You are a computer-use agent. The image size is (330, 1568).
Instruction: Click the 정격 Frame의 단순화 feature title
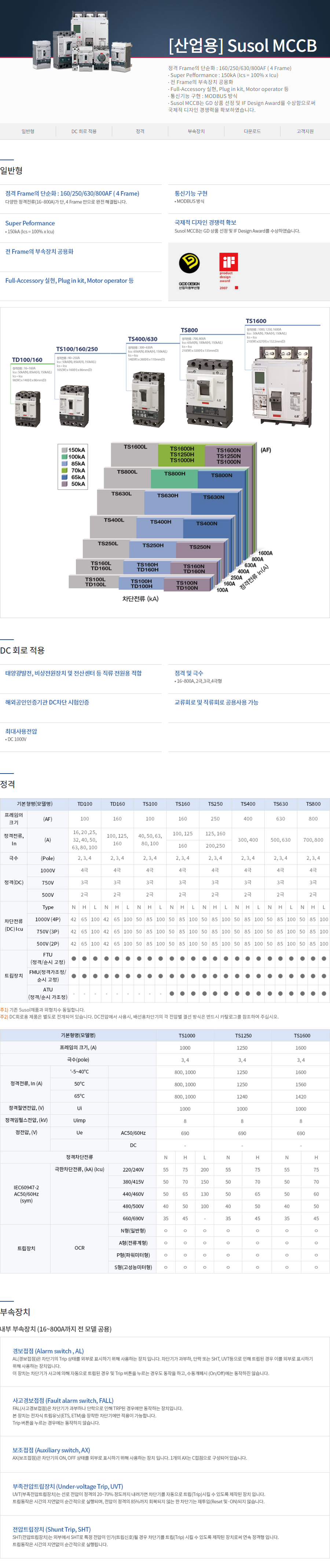[x=72, y=194]
